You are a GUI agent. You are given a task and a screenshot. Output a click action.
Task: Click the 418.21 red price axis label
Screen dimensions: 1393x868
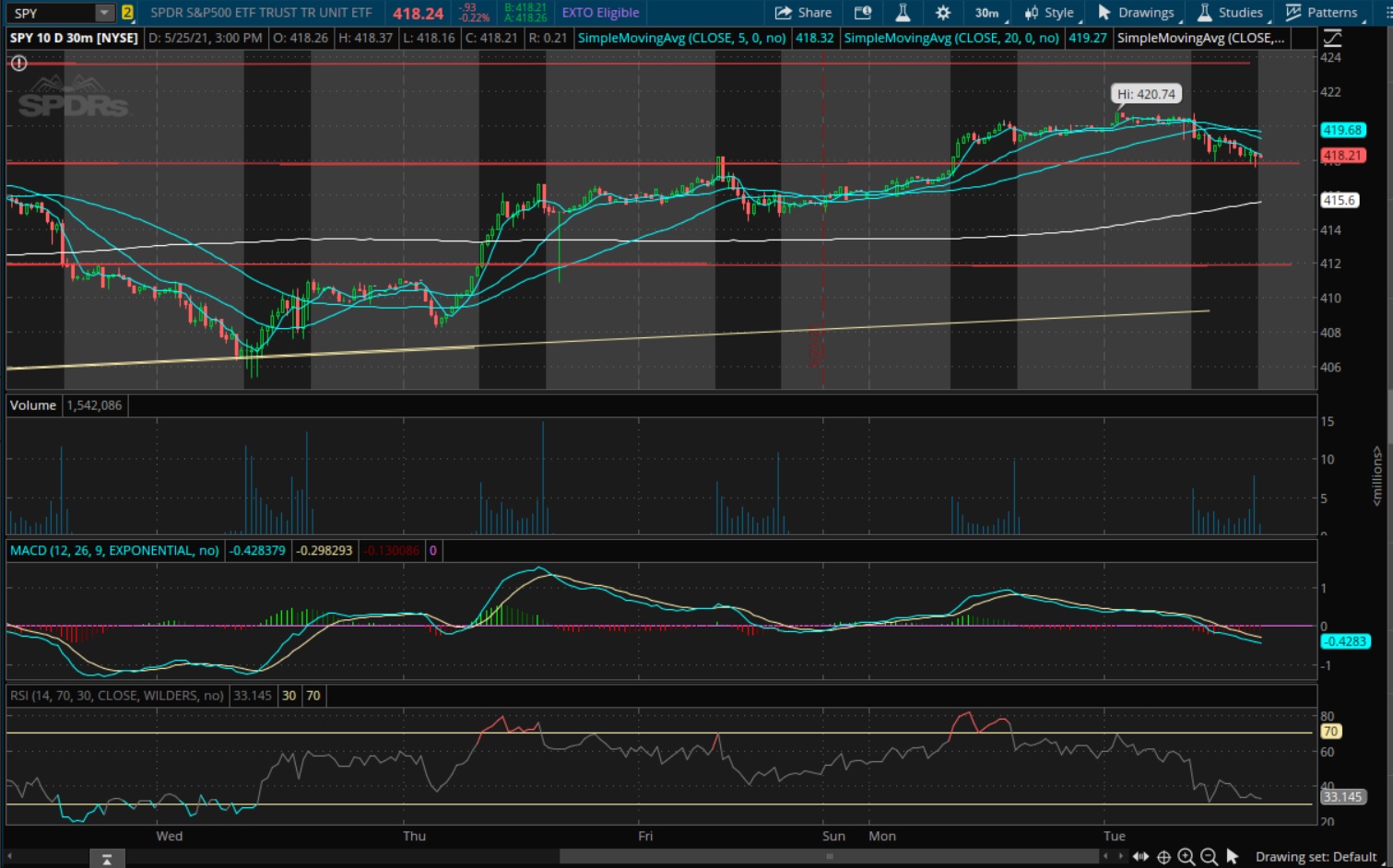(1342, 155)
